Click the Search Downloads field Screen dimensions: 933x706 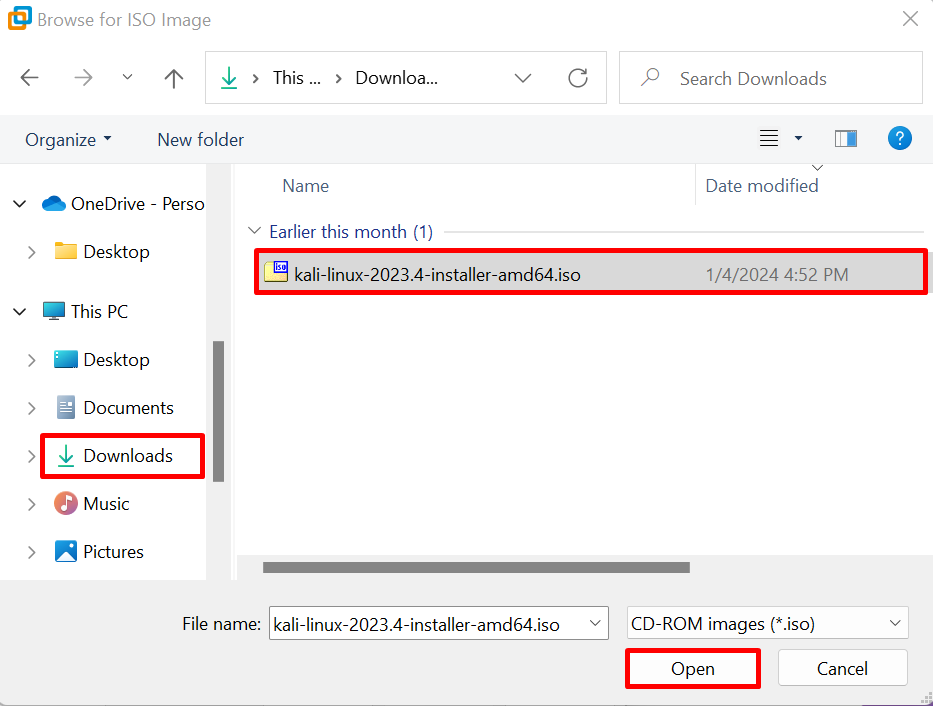tap(771, 78)
